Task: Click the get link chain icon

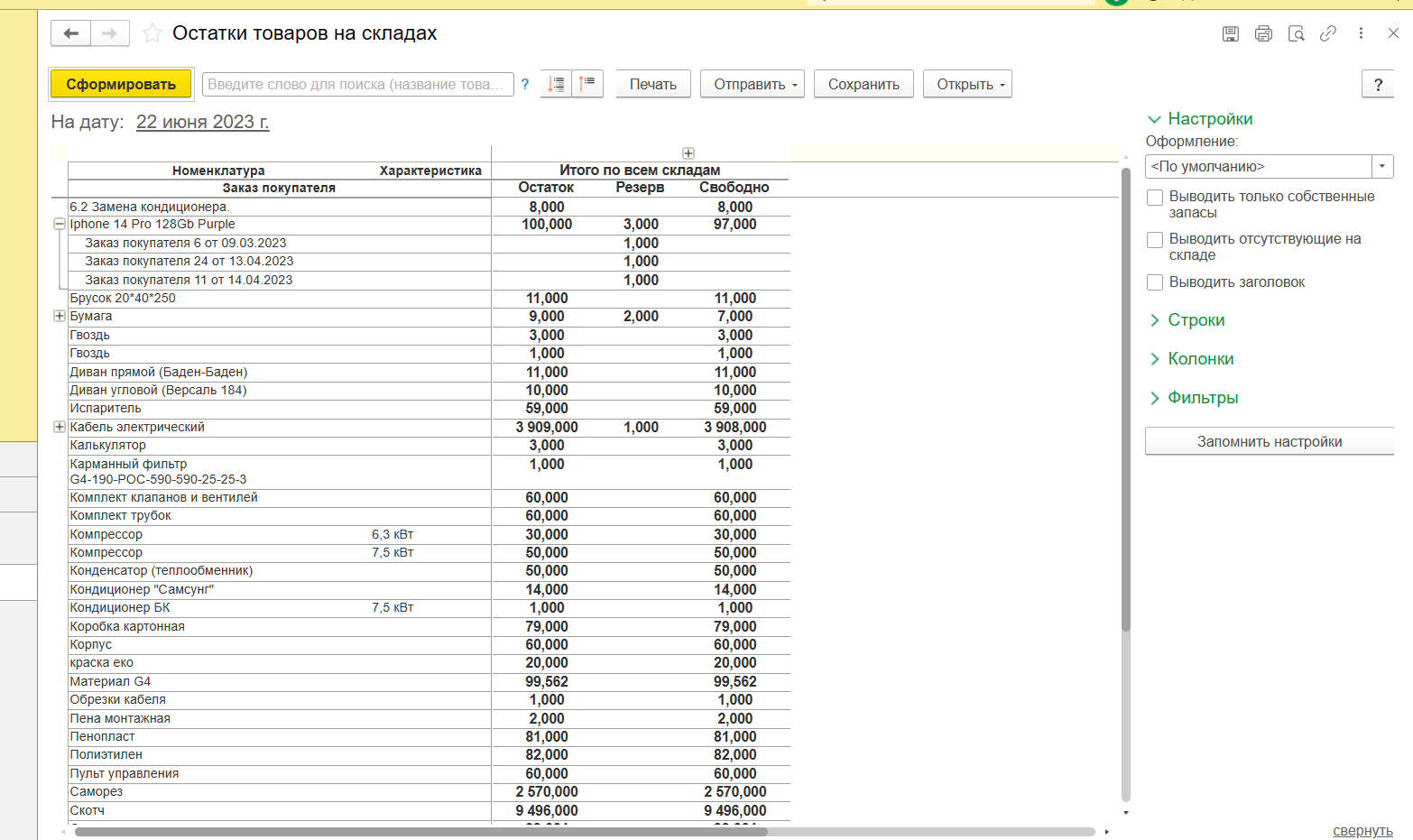Action: coord(1328,33)
